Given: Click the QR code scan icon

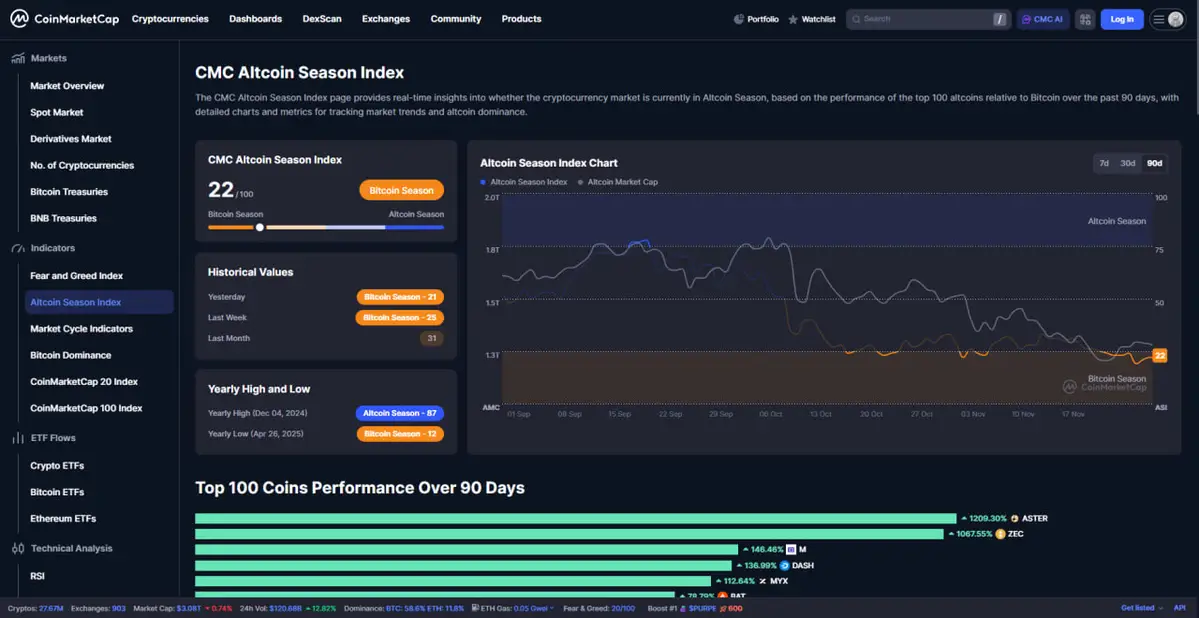Looking at the screenshot, I should tap(1084, 18).
